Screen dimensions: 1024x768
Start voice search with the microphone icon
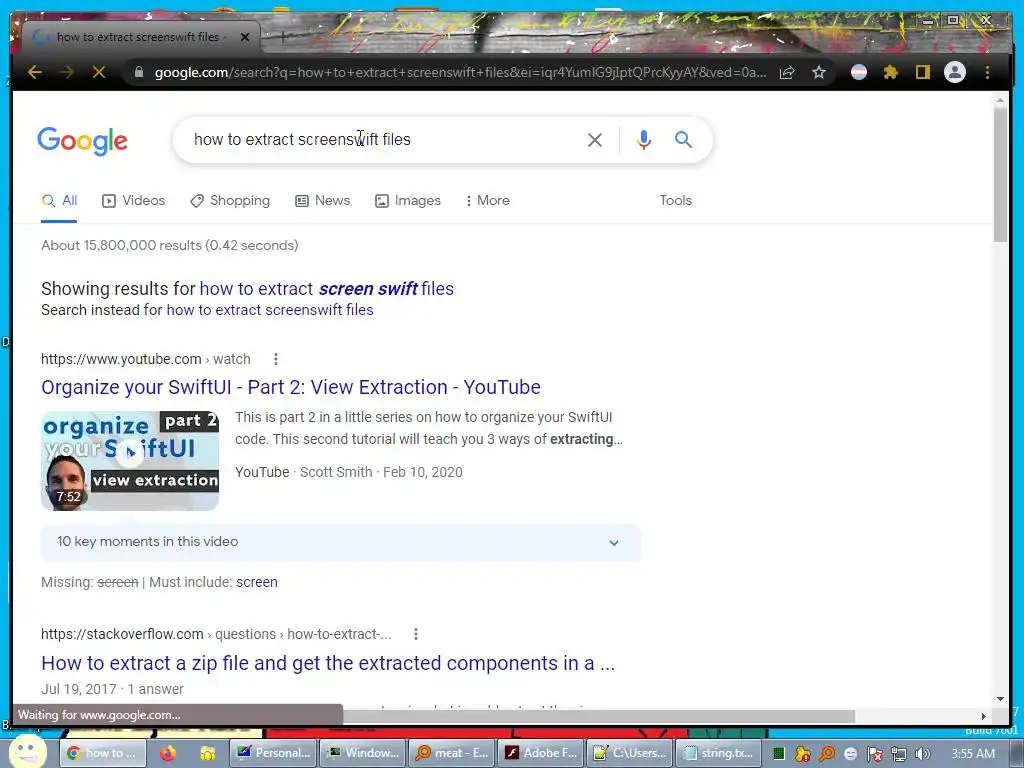[x=643, y=140]
